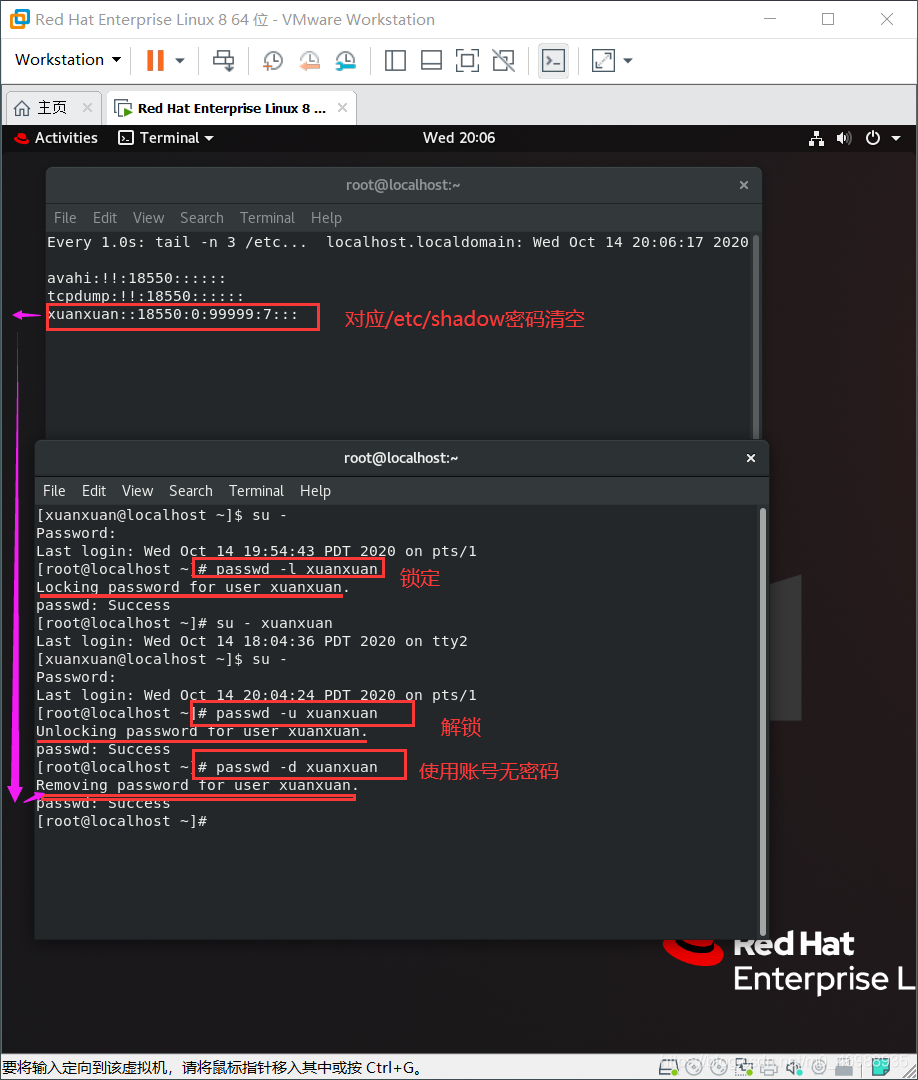Click the network adapter status icon

coord(744,1067)
